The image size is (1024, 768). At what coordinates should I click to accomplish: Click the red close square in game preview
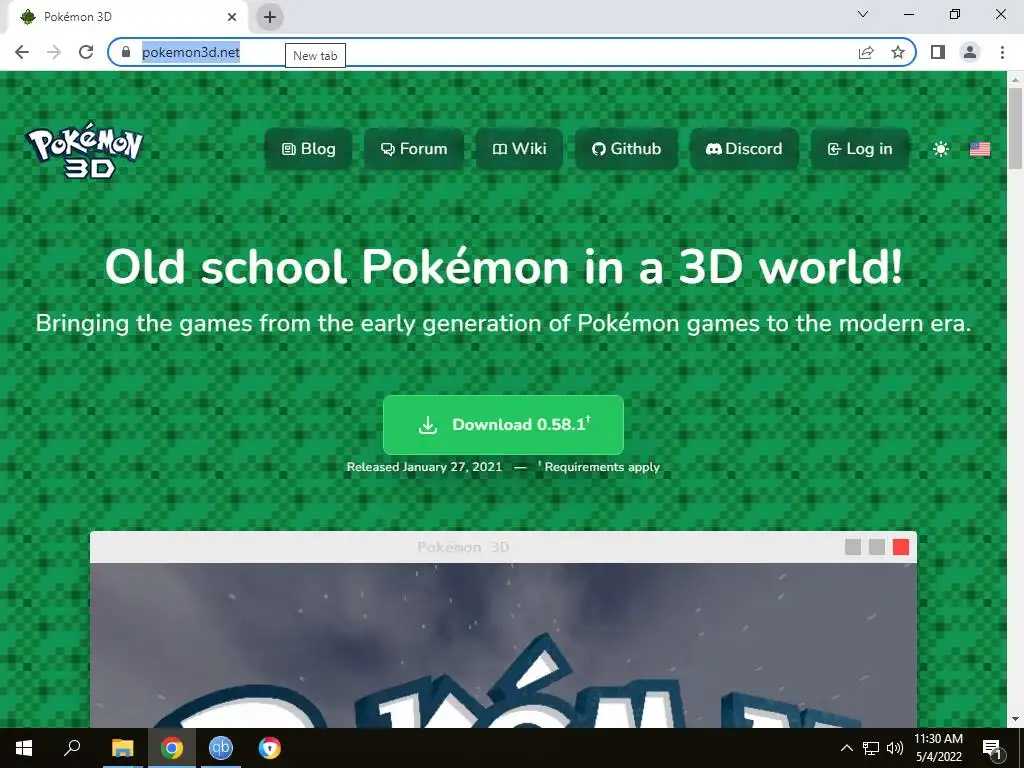901,547
